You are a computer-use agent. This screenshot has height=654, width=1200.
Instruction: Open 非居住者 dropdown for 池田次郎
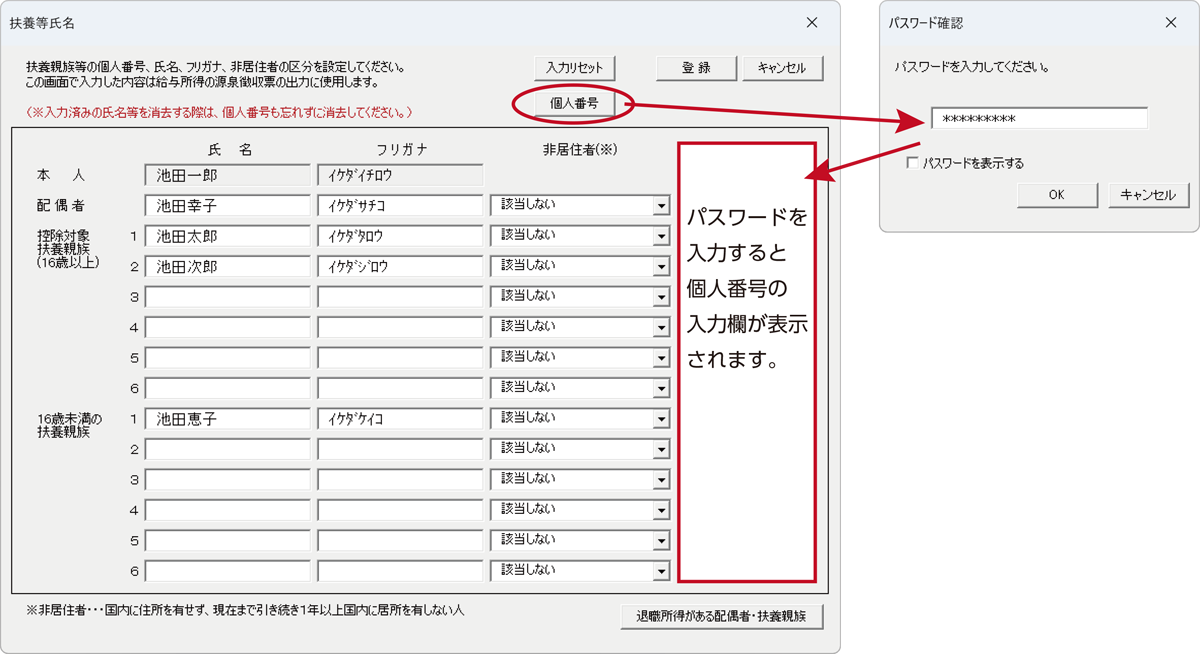[660, 268]
